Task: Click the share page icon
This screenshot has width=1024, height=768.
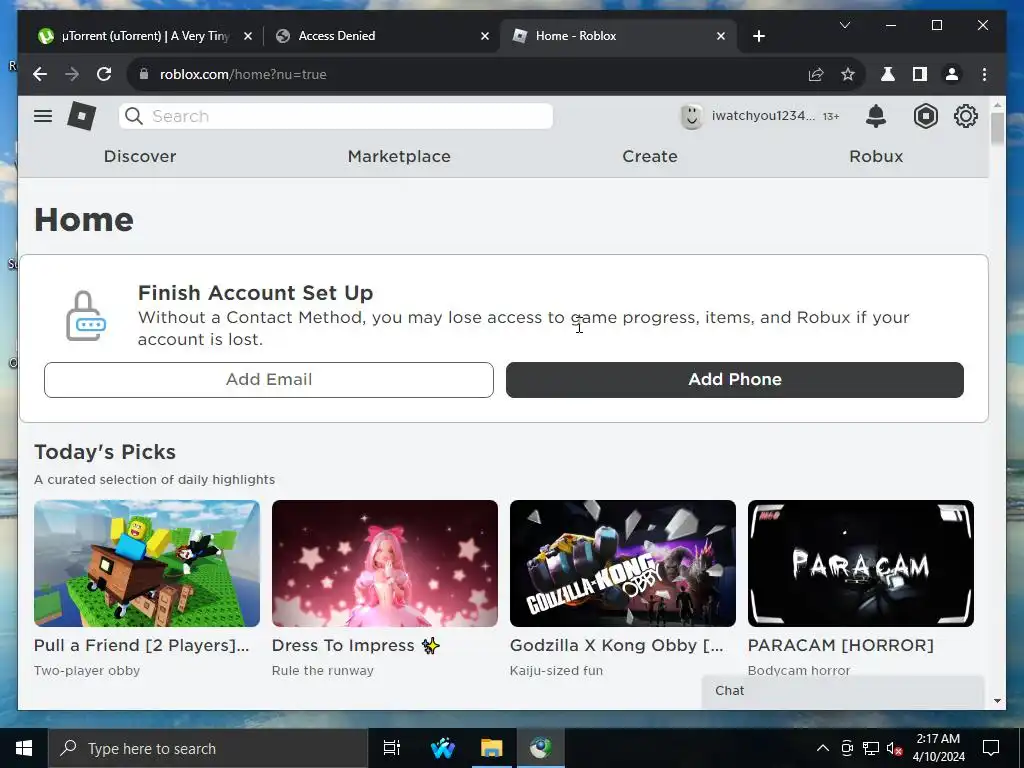Action: 816,74
